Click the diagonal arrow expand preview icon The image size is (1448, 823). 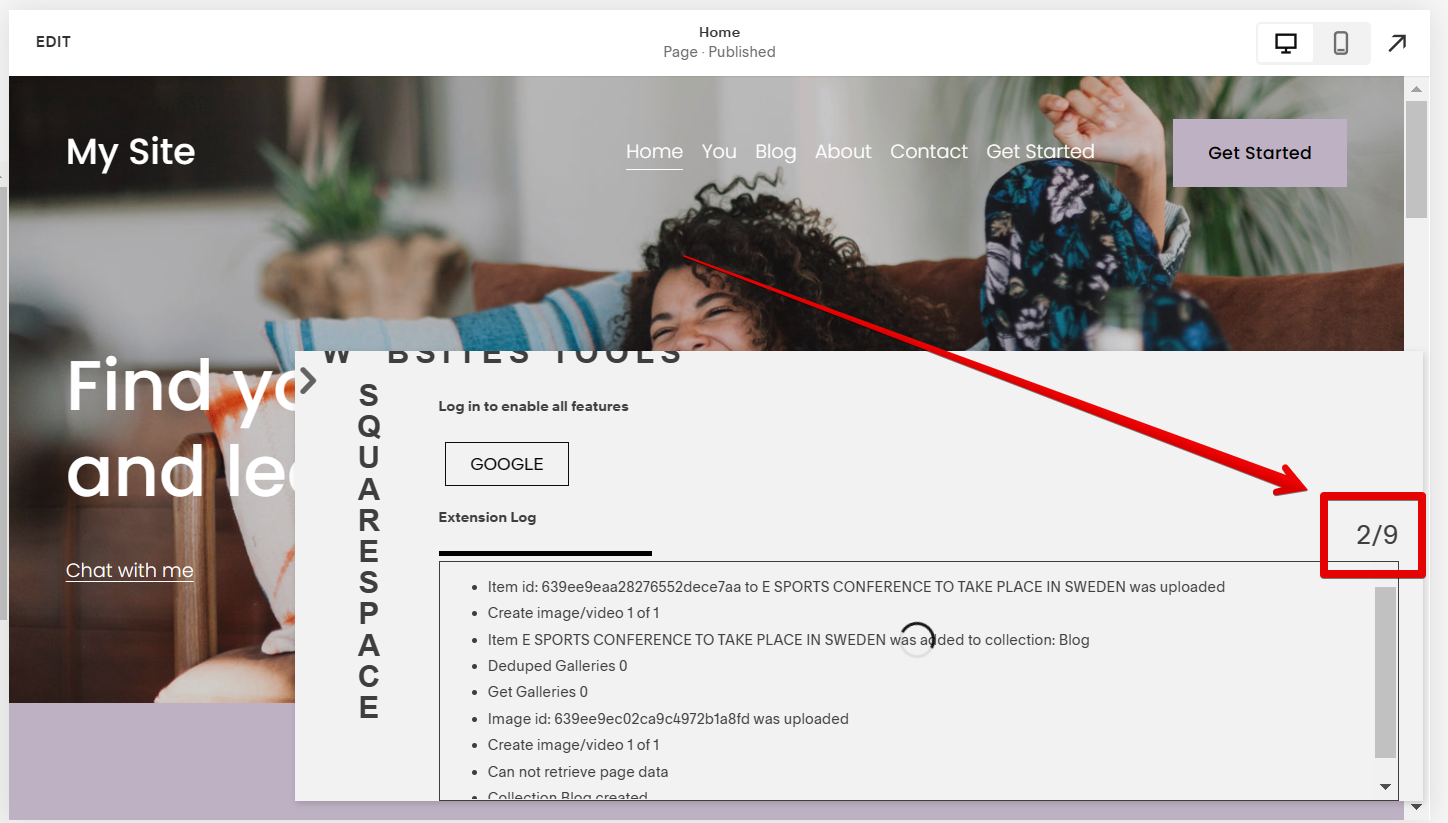pyautogui.click(x=1397, y=43)
